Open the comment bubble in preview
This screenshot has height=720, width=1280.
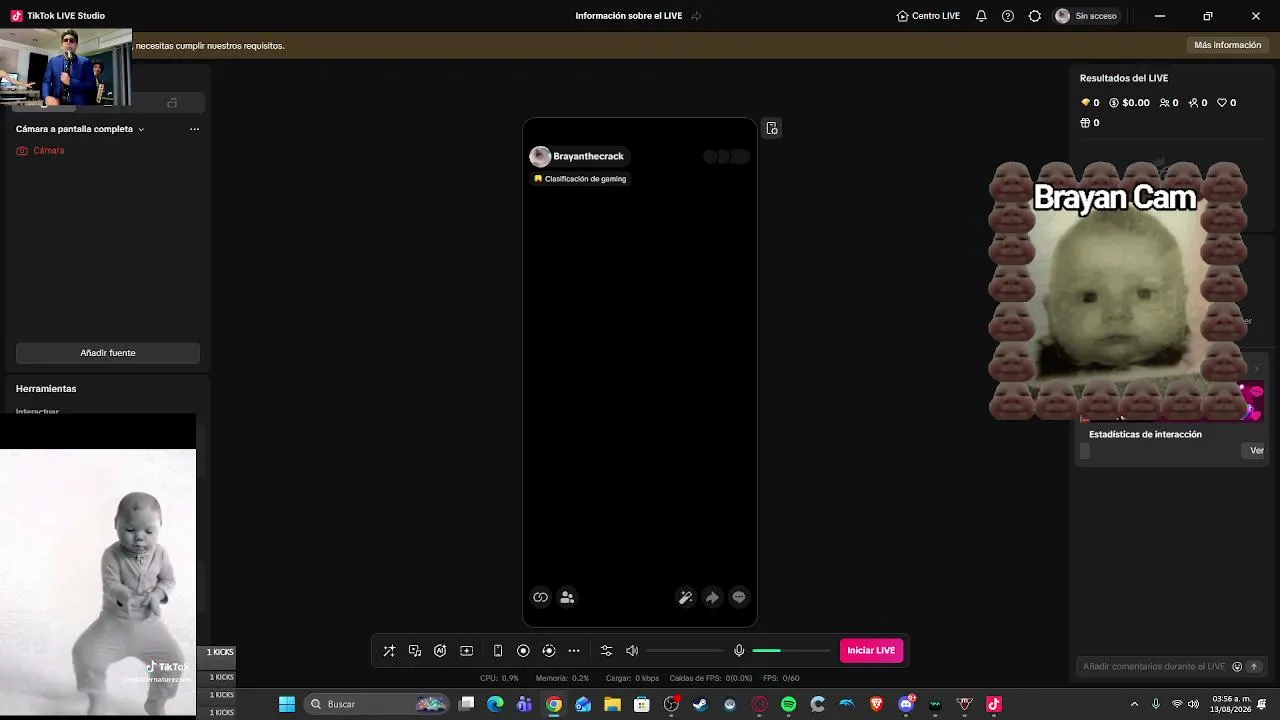[739, 597]
